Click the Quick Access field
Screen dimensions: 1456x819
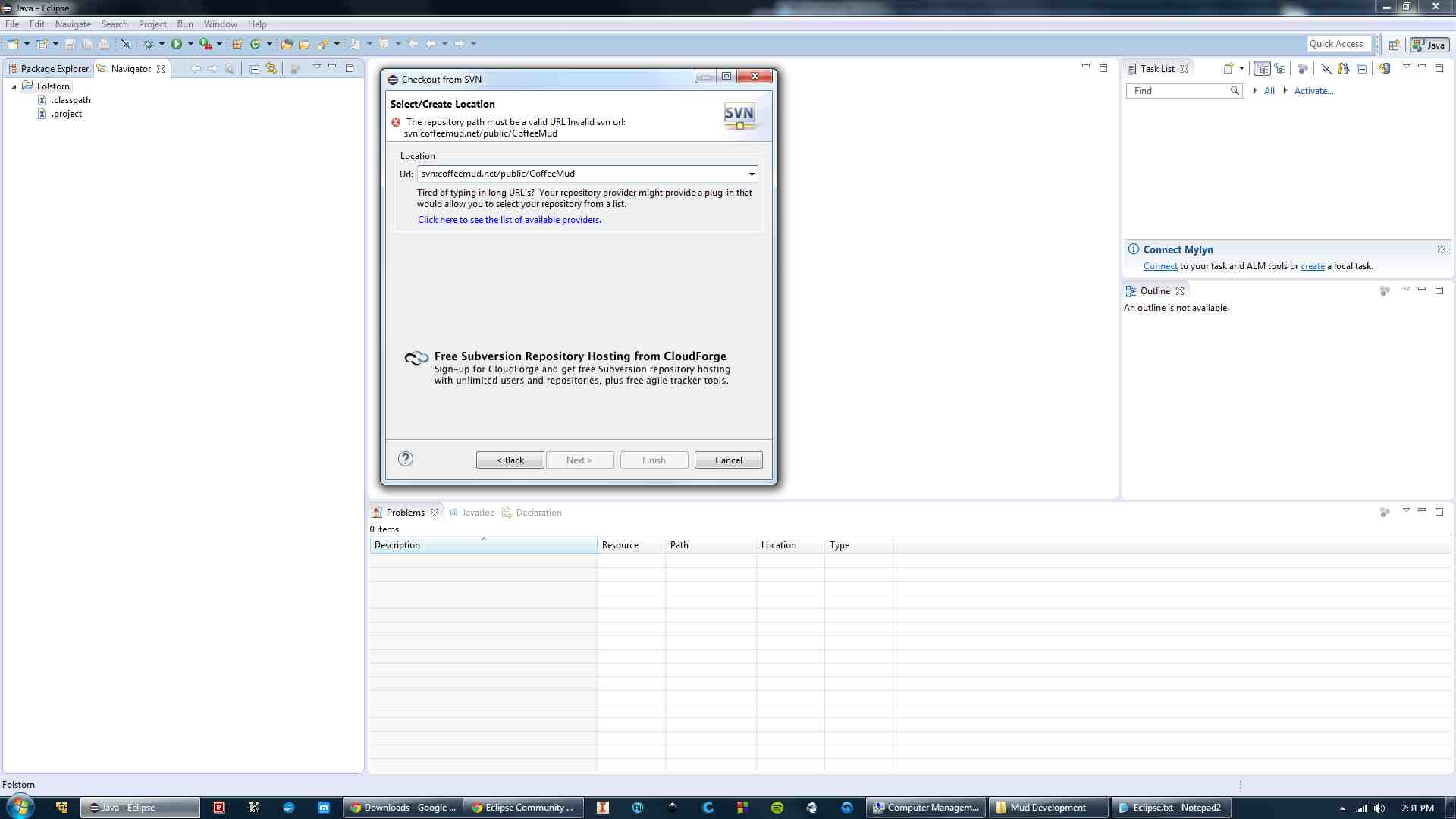pos(1339,44)
